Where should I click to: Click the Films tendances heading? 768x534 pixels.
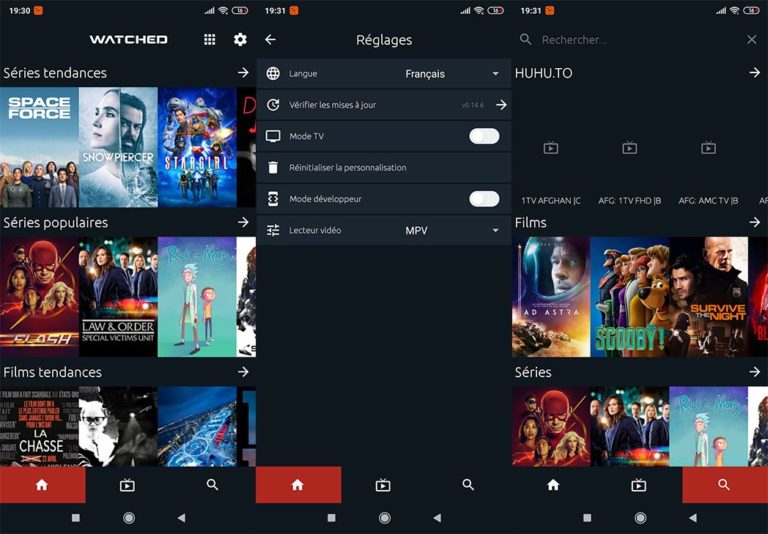coord(52,372)
